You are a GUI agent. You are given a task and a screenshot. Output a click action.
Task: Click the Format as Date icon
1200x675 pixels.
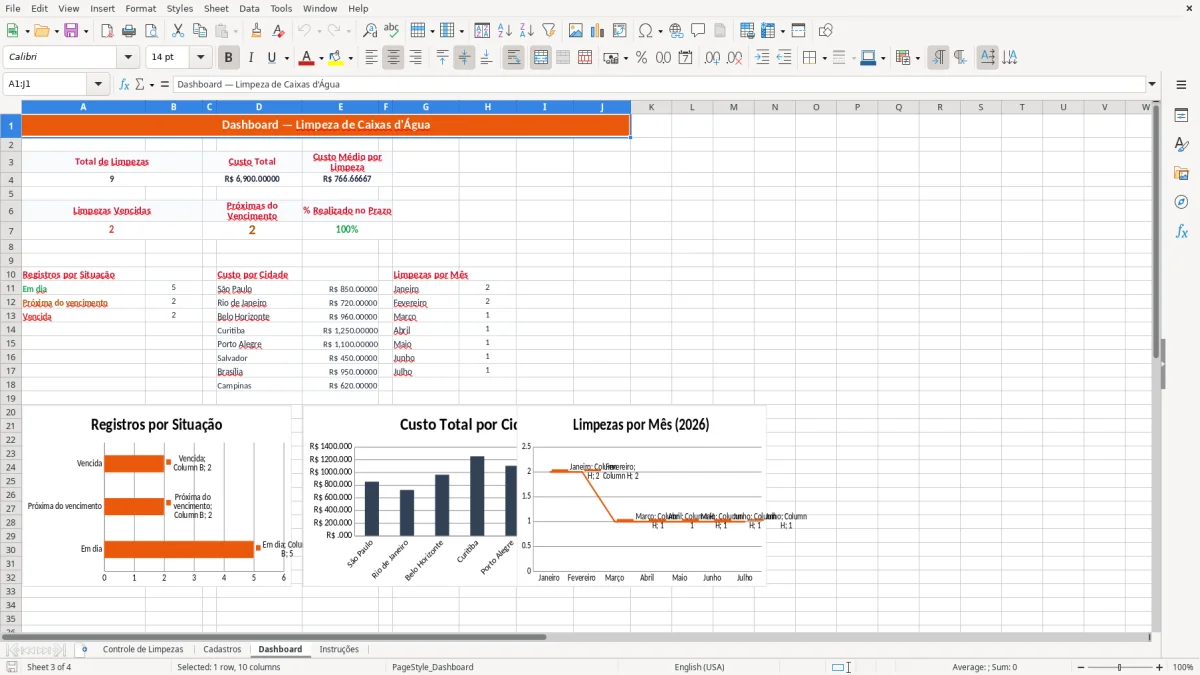tap(685, 58)
